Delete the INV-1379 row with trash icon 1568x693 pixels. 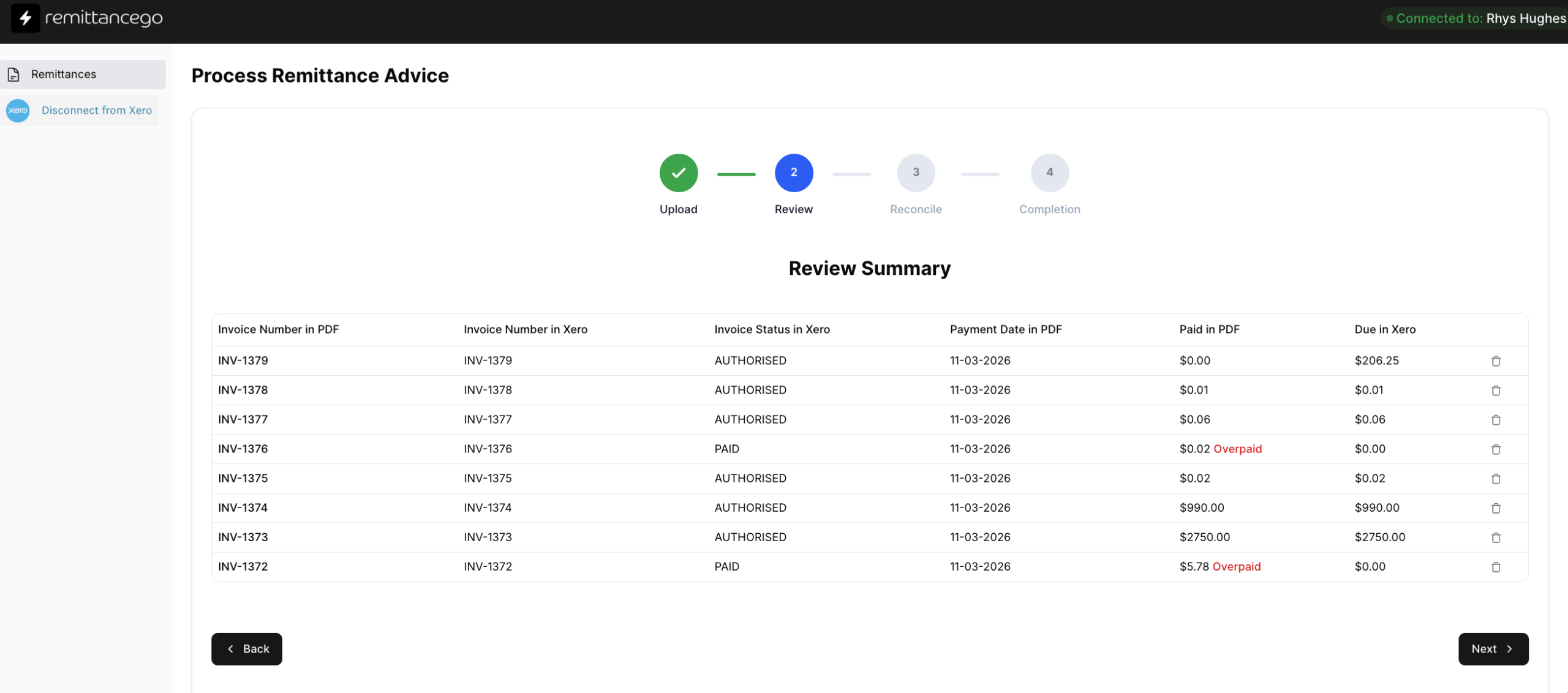[1495, 361]
